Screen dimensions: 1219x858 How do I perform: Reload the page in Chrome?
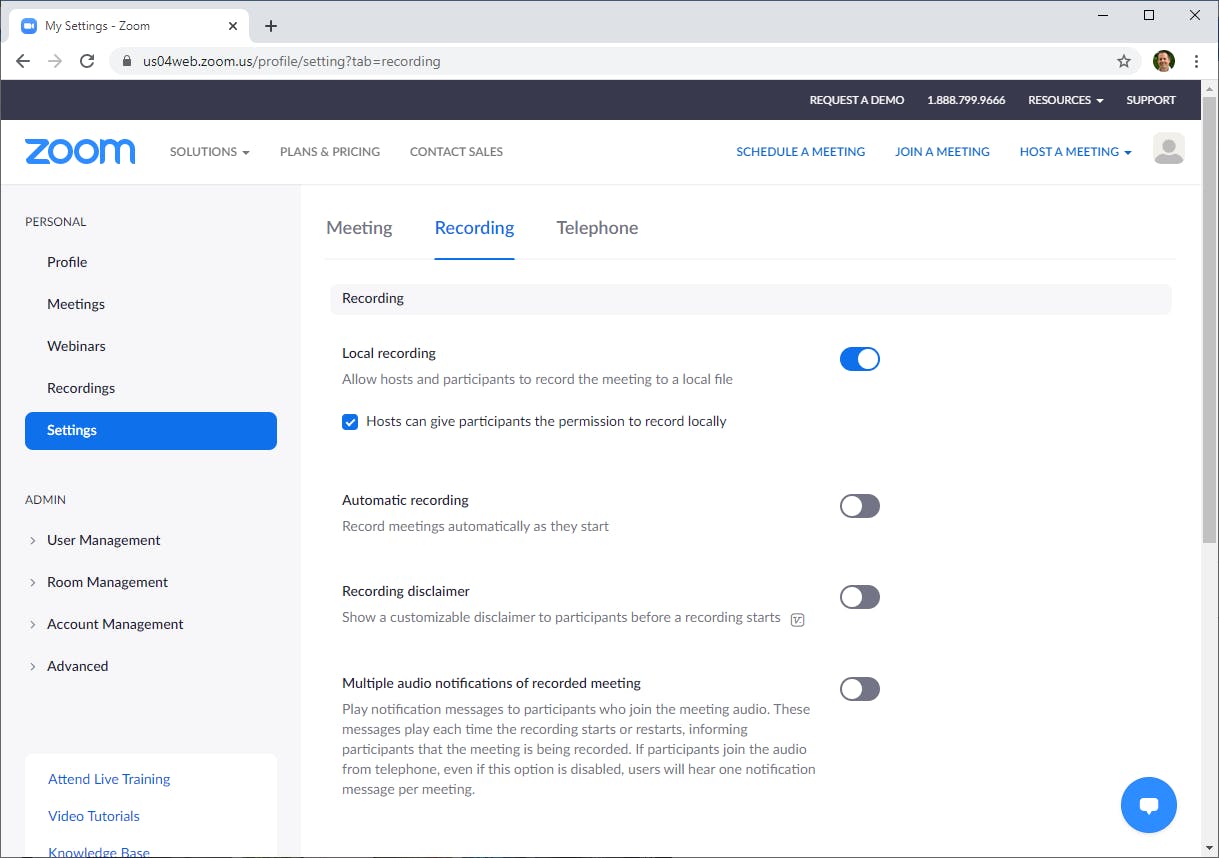click(x=87, y=61)
